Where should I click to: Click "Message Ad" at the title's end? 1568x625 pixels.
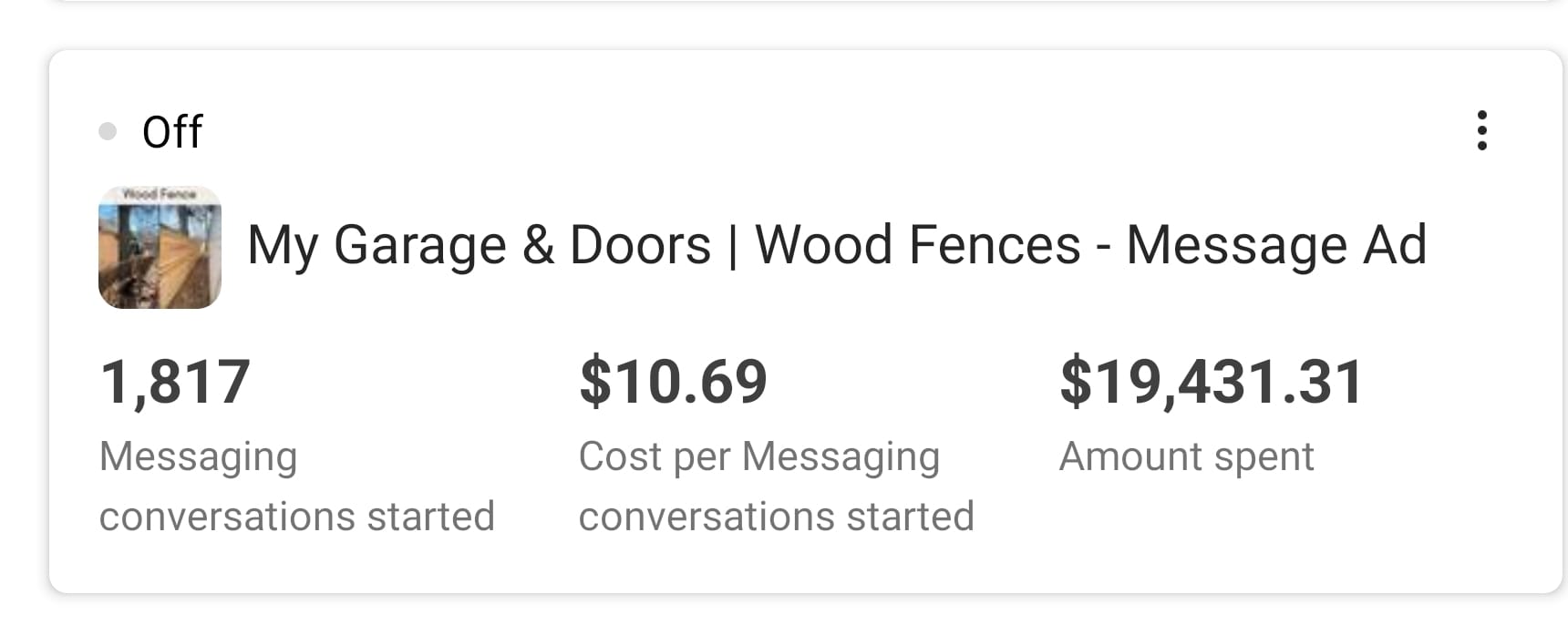click(x=1276, y=245)
